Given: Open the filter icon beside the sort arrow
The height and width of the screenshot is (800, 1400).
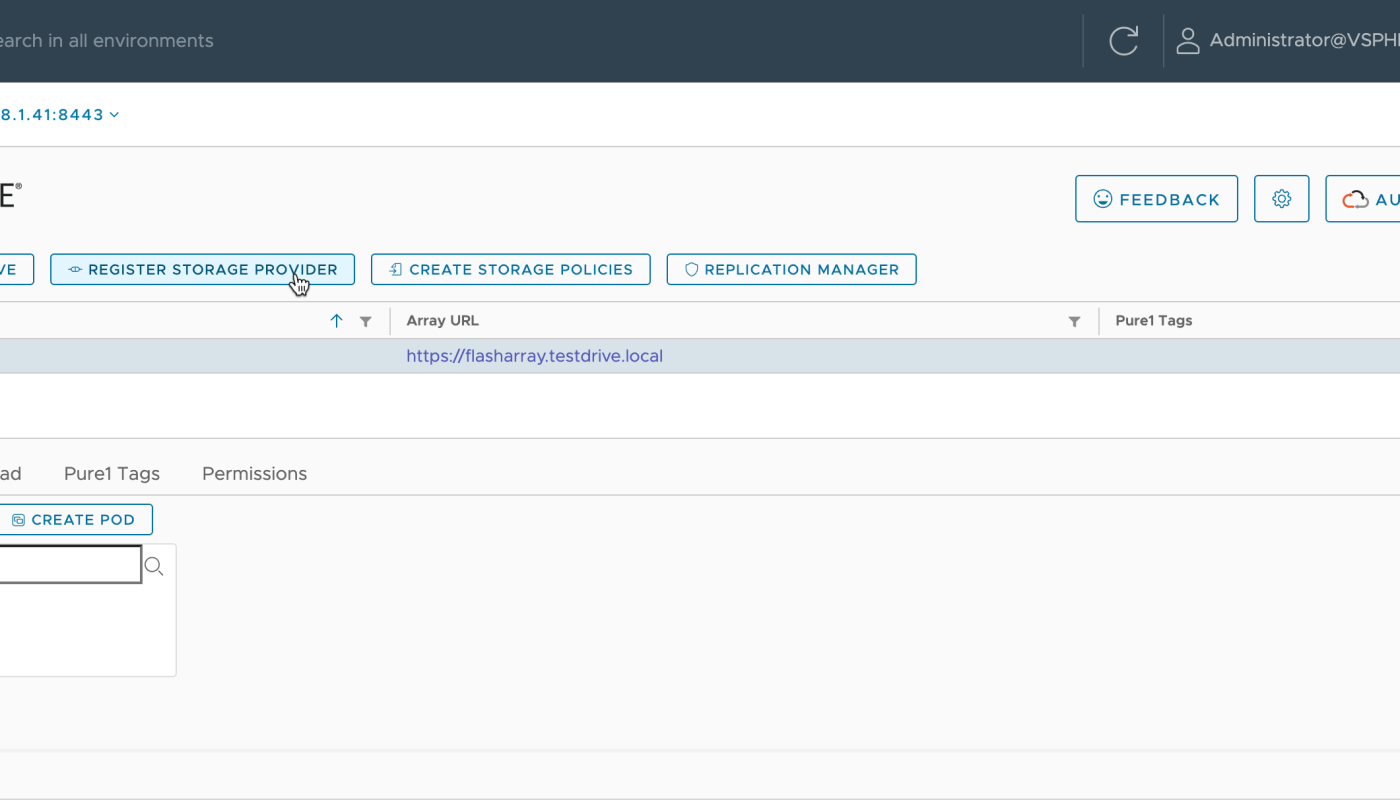Looking at the screenshot, I should coord(366,321).
